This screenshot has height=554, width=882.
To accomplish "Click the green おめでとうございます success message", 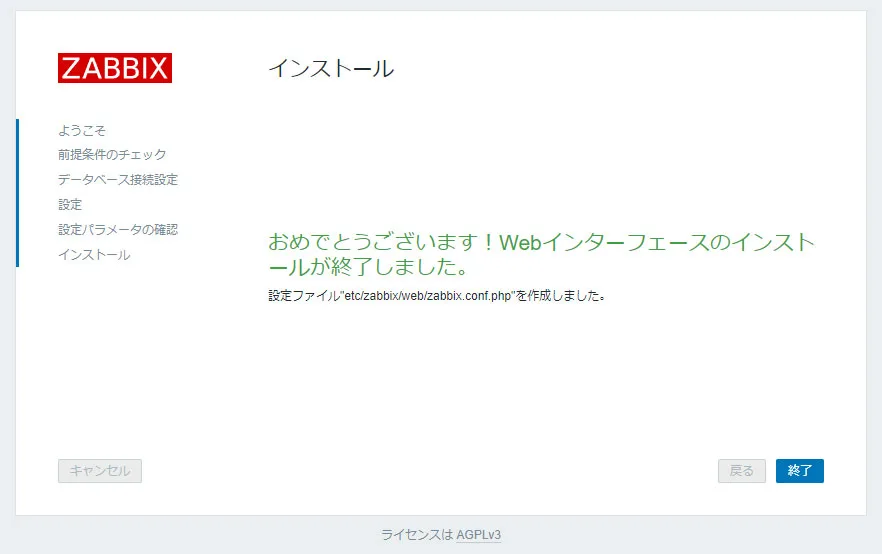I will [x=541, y=254].
